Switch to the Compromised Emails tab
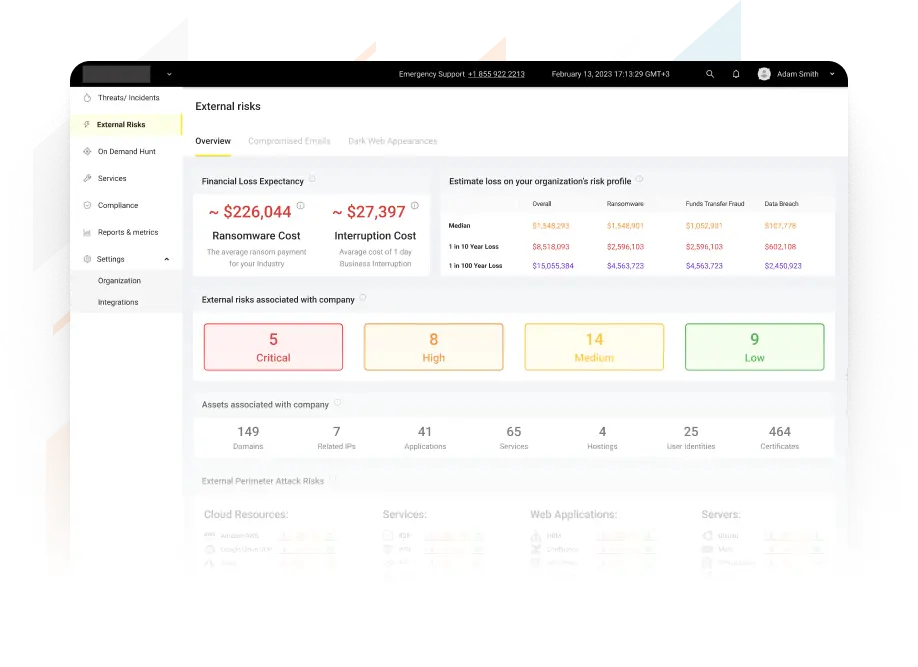Image resolution: width=918 pixels, height=667 pixels. (x=289, y=141)
